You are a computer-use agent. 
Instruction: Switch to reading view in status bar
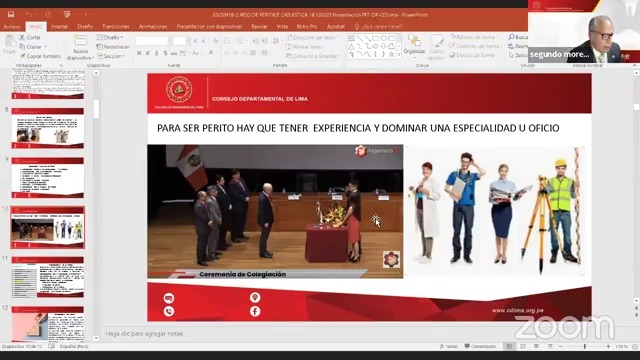(x=536, y=346)
